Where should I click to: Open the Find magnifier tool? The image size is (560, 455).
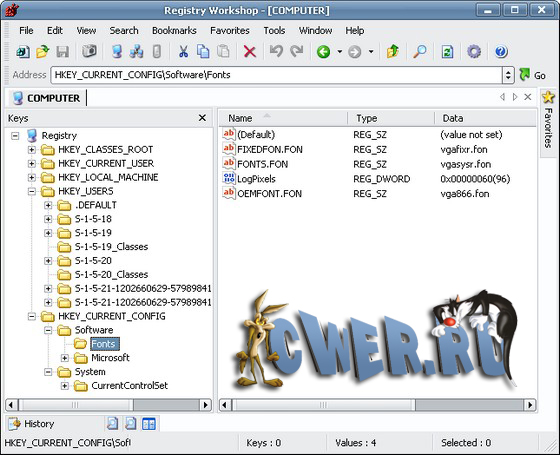tap(420, 52)
